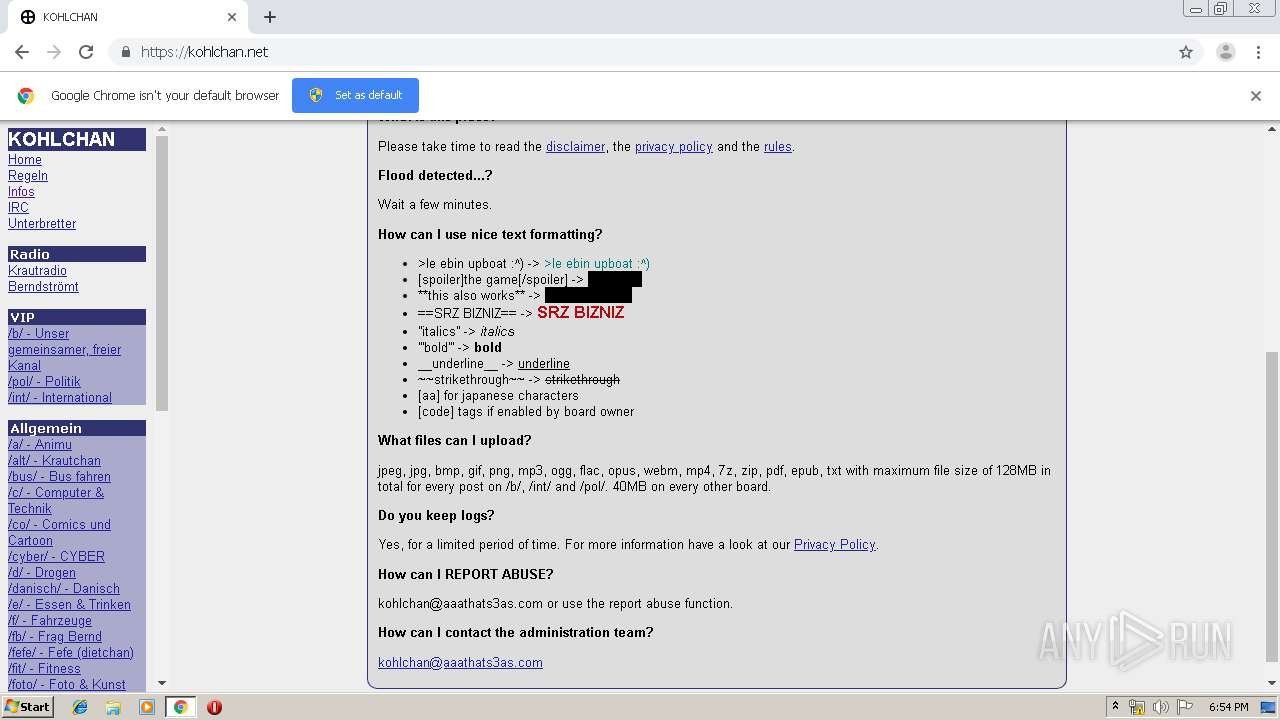Open the media player taskbar icon
Screen dimensions: 1280x720
tap(147, 707)
